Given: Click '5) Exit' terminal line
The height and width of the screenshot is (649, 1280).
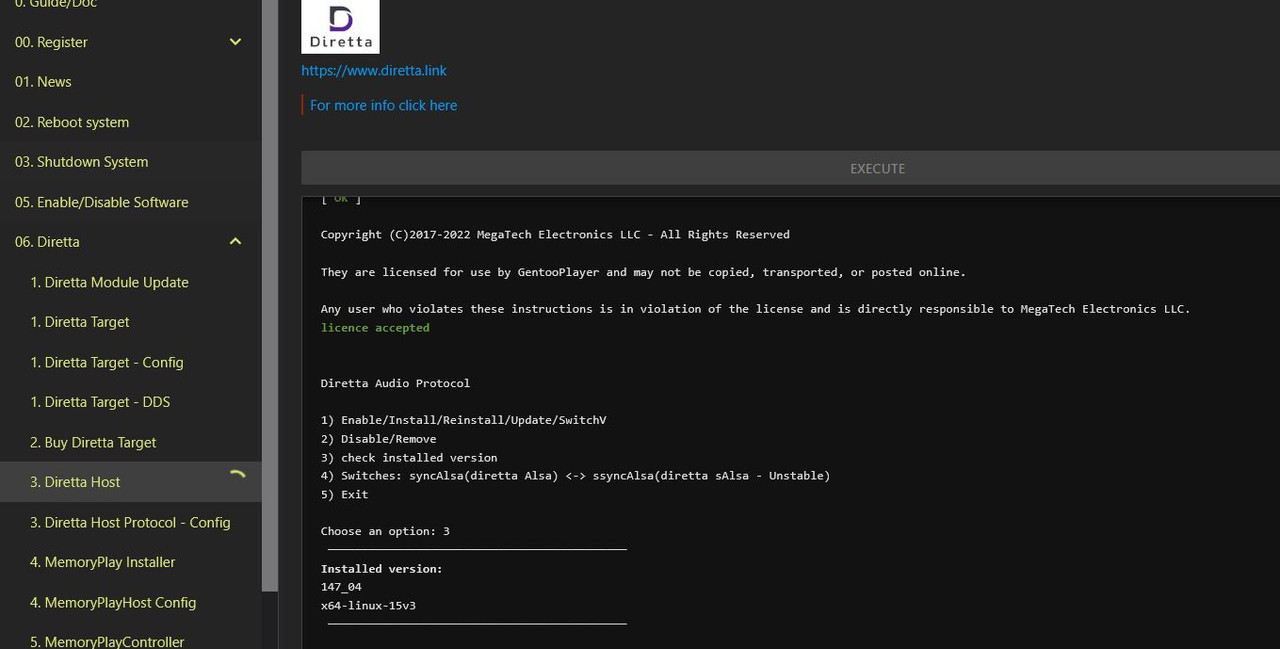Looking at the screenshot, I should point(345,495).
